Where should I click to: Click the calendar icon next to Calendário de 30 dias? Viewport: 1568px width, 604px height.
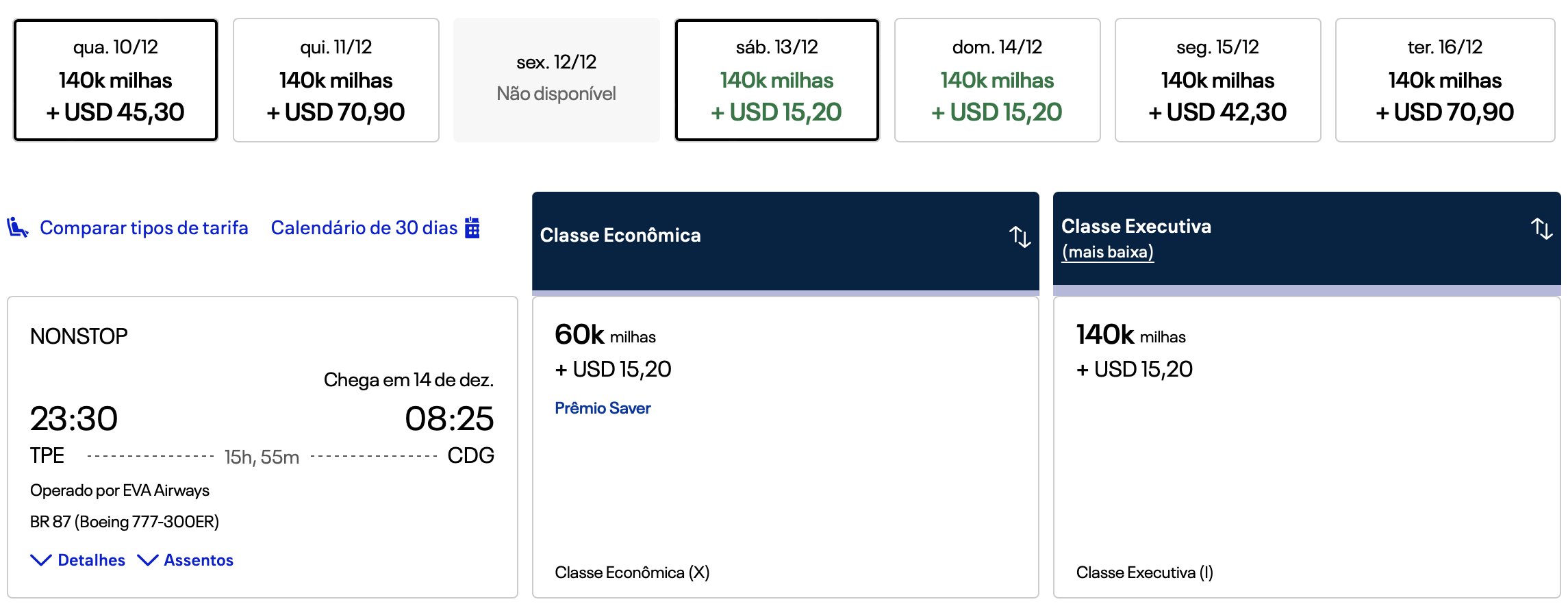click(472, 227)
